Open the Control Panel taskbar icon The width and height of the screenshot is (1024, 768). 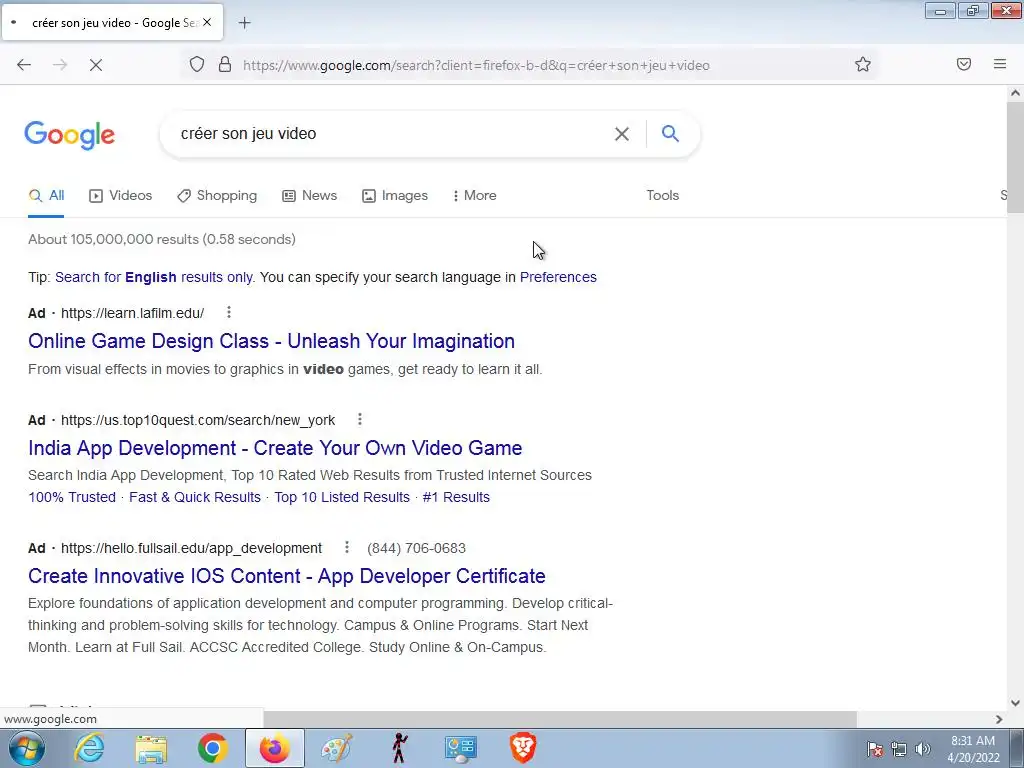coord(460,748)
